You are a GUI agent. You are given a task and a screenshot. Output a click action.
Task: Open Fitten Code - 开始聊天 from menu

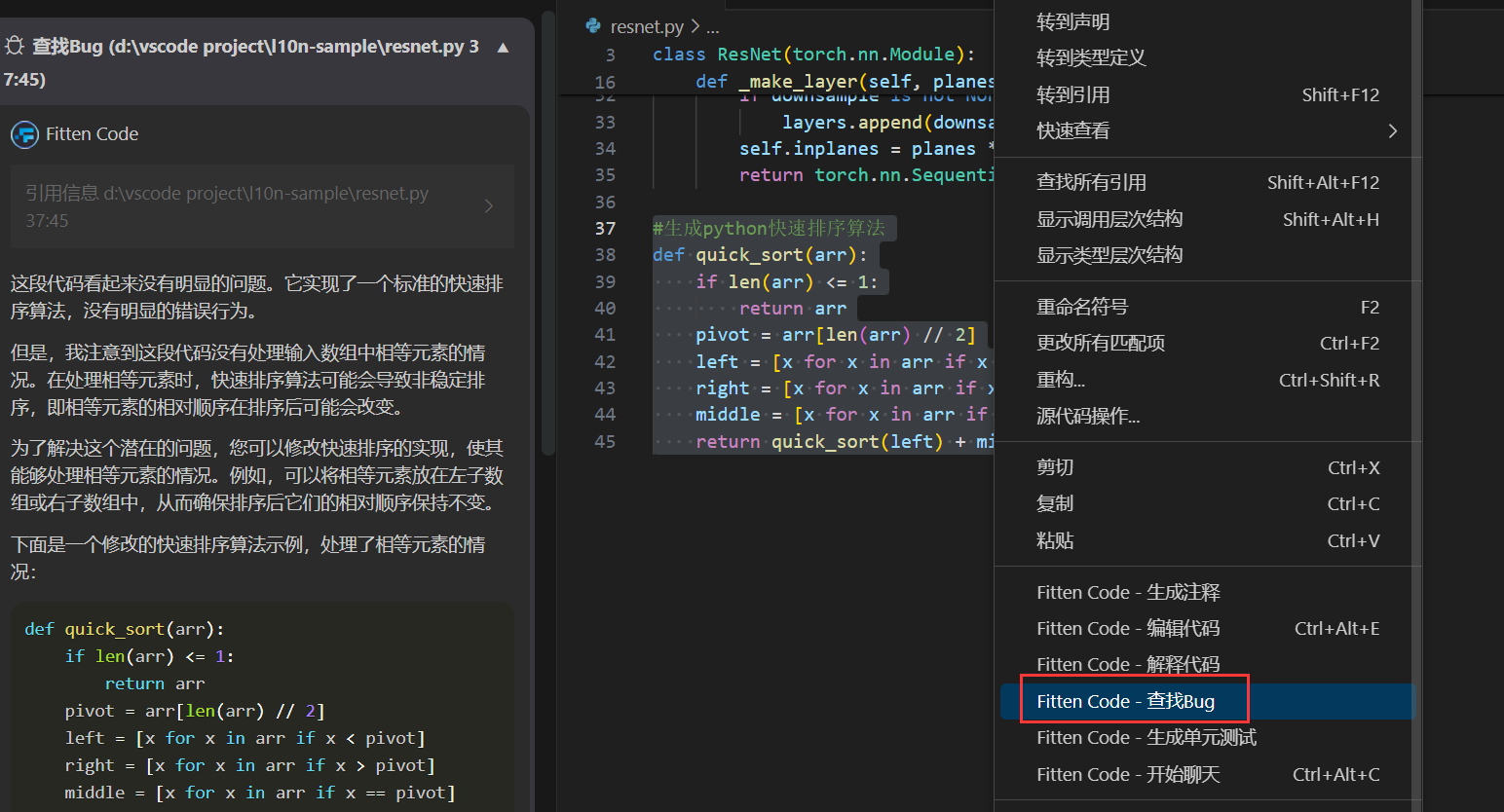[1128, 774]
